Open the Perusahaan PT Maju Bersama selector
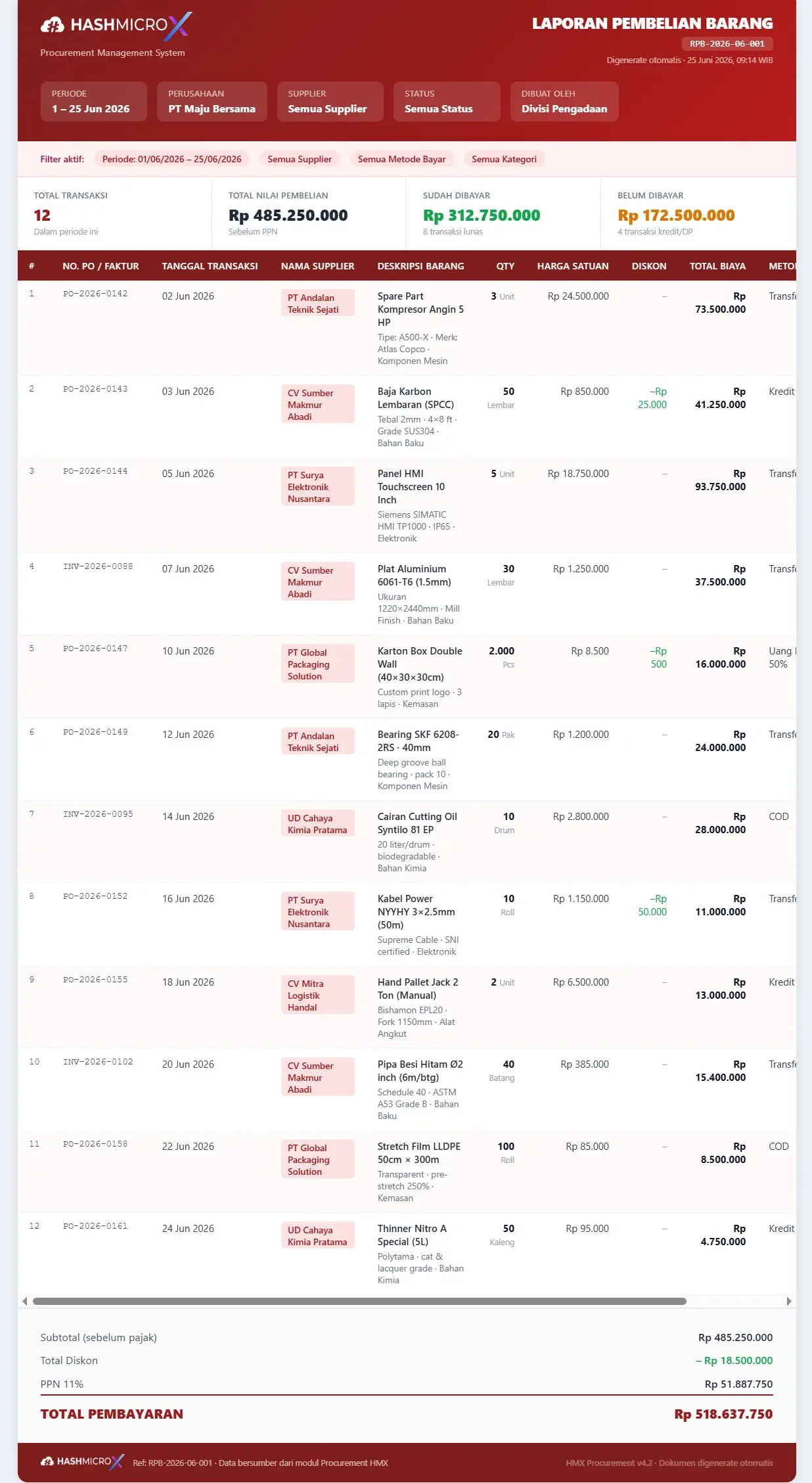Image resolution: width=812 pixels, height=1483 pixels. point(212,102)
